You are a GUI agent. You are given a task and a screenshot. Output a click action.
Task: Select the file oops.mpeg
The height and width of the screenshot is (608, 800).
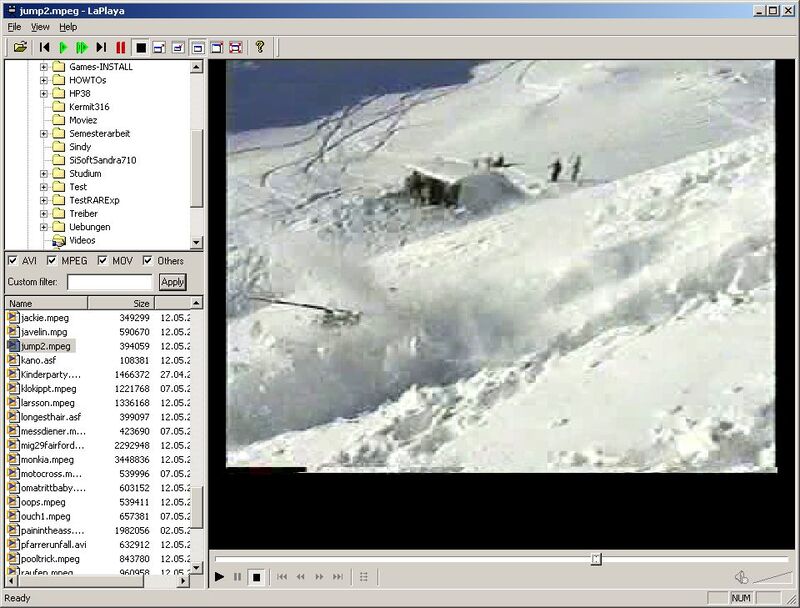tap(43, 502)
